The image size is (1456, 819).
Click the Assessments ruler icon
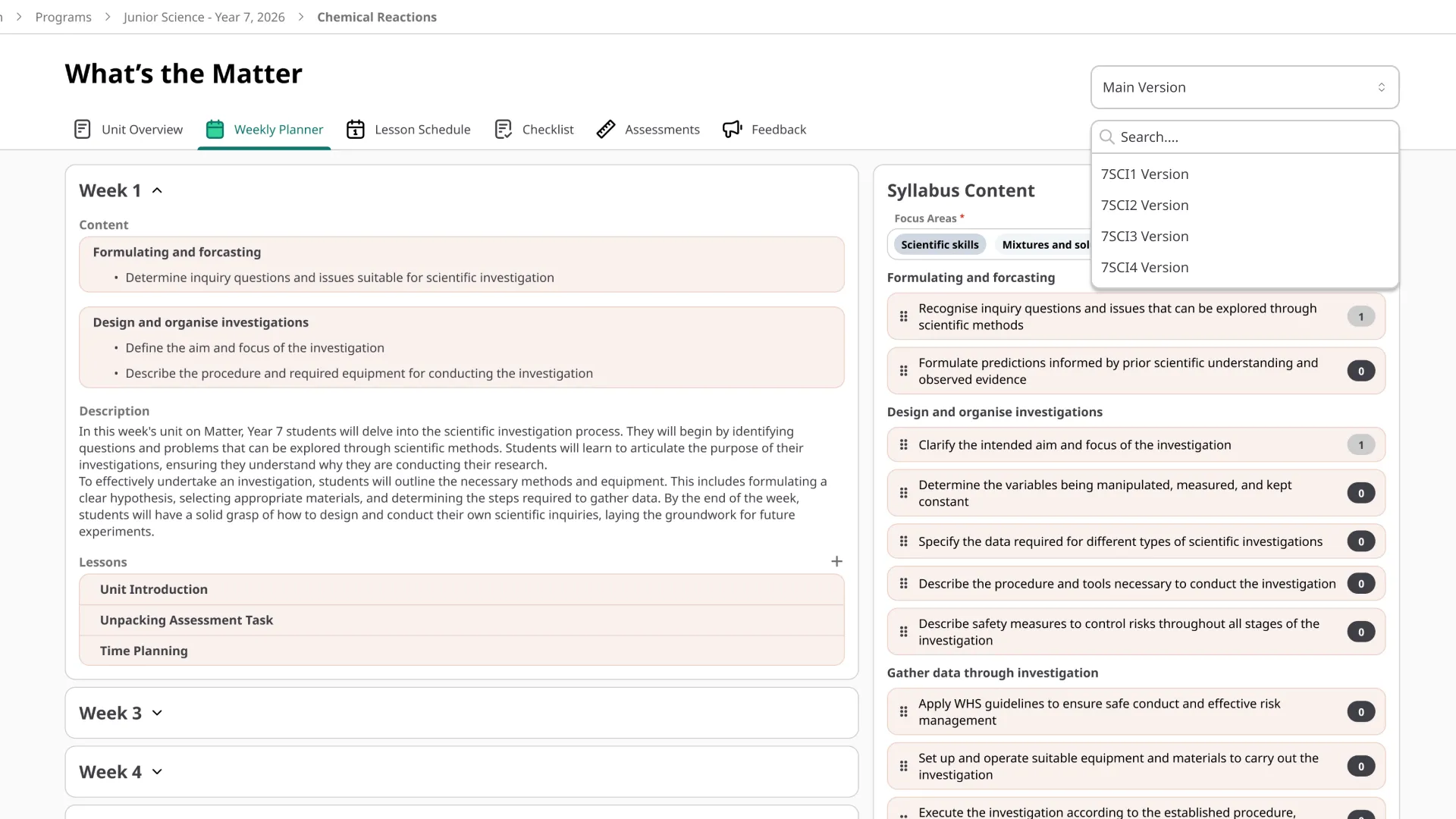(605, 130)
